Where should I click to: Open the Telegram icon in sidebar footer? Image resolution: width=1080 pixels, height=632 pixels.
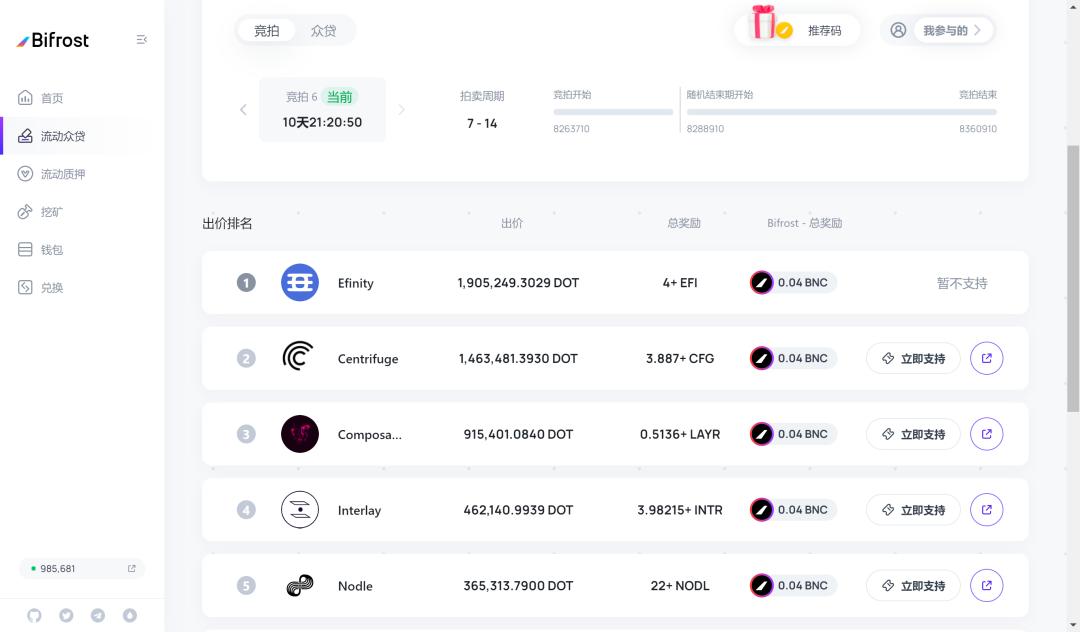[x=98, y=616]
